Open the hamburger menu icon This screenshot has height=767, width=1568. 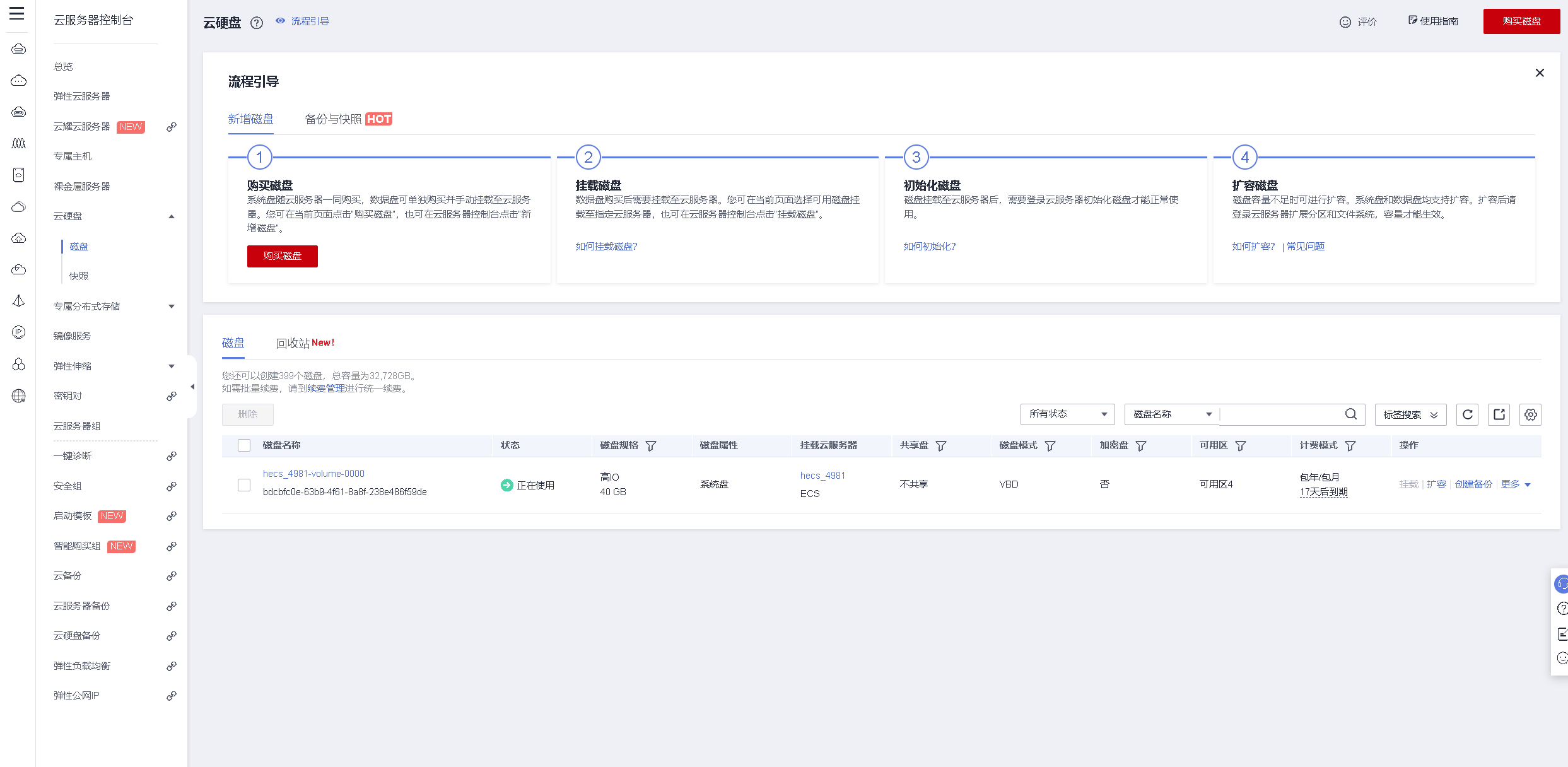click(17, 13)
